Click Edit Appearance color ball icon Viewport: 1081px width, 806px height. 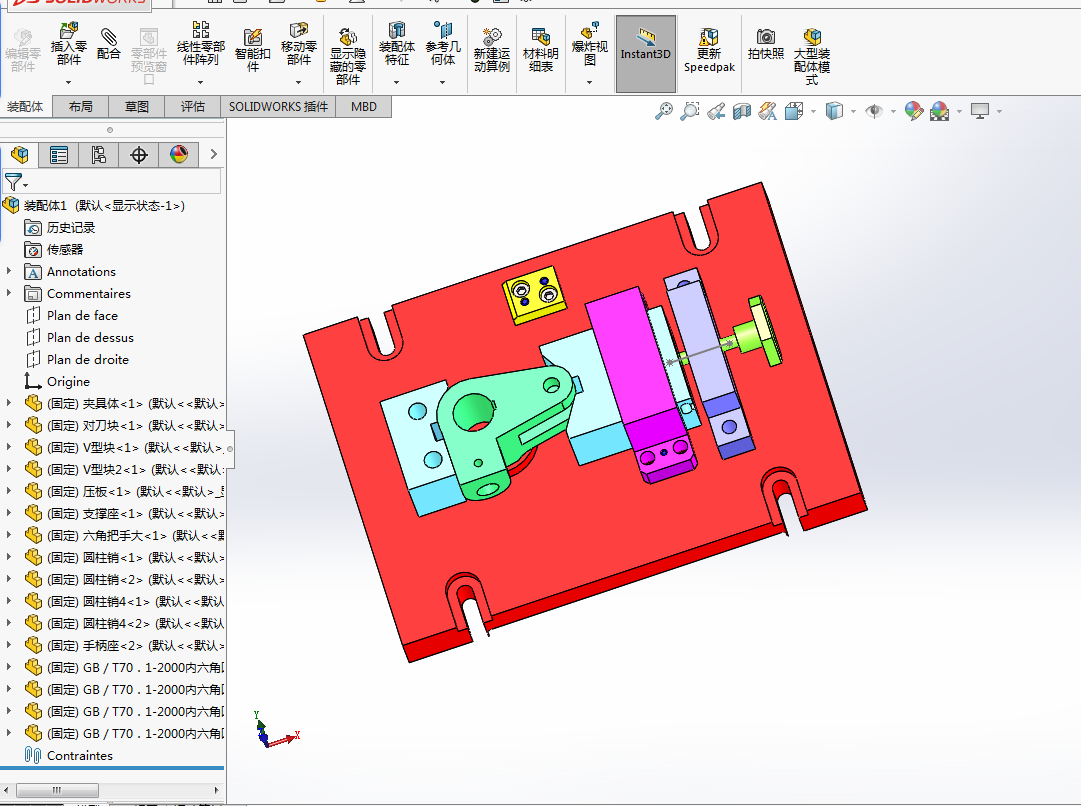pos(913,111)
